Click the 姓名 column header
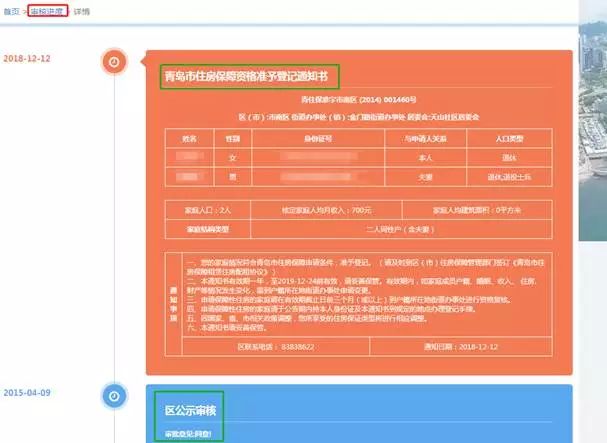Image resolution: width=607 pixels, height=443 pixels. pyautogui.click(x=189, y=138)
